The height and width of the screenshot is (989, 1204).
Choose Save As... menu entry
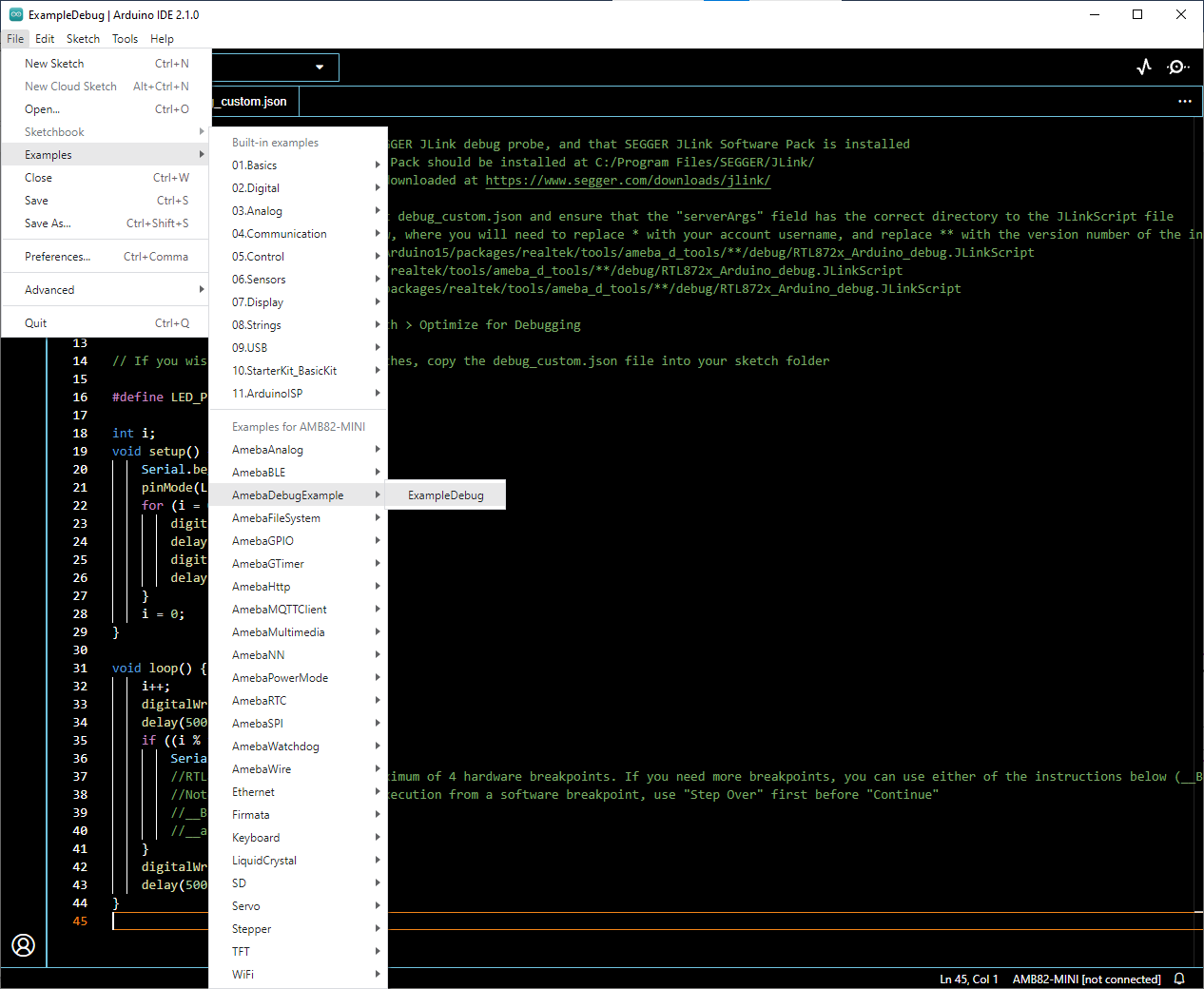pos(106,223)
